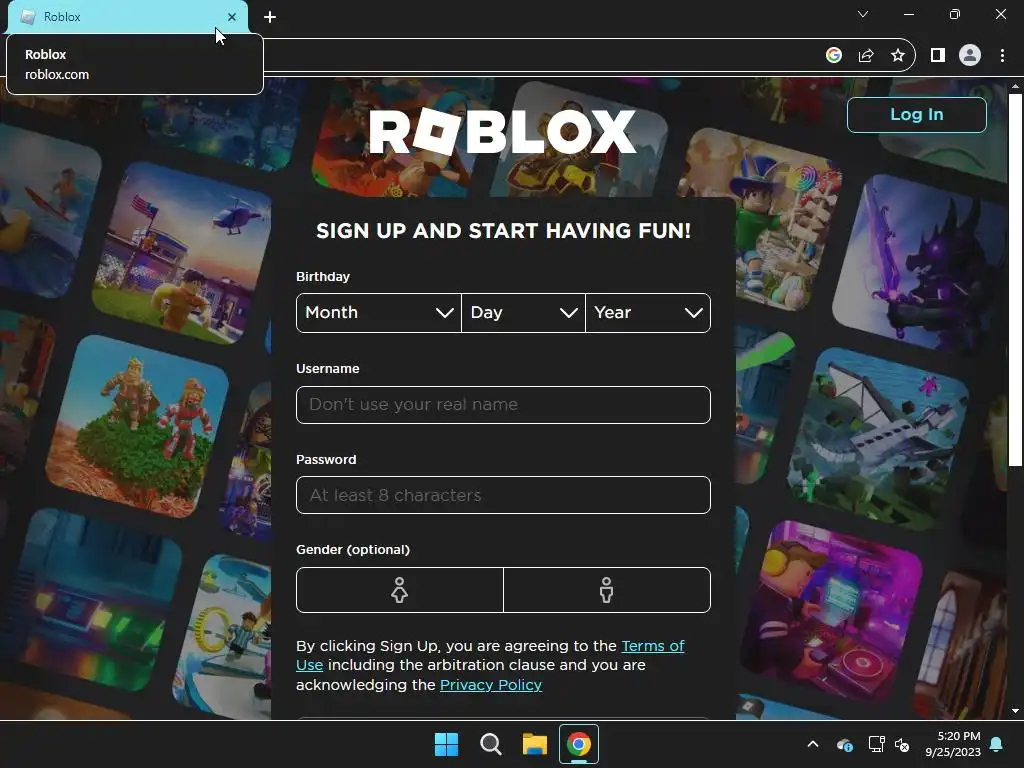The height and width of the screenshot is (768, 1024).
Task: Select the Roblox browser tab
Action: click(127, 17)
